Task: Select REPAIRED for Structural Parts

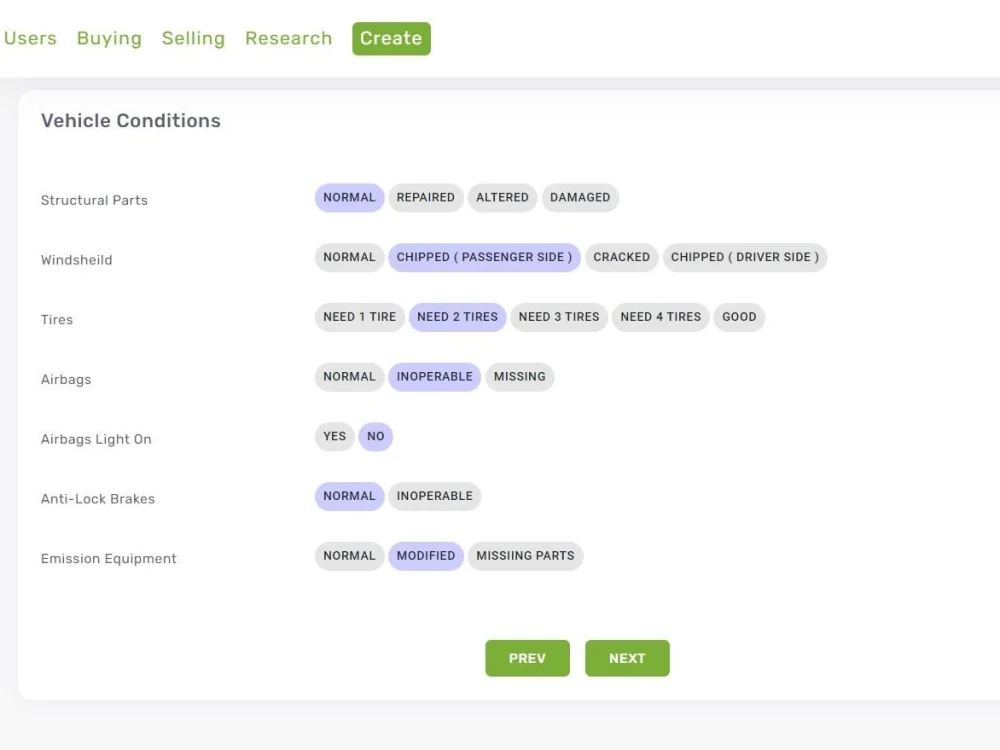Action: pyautogui.click(x=426, y=197)
